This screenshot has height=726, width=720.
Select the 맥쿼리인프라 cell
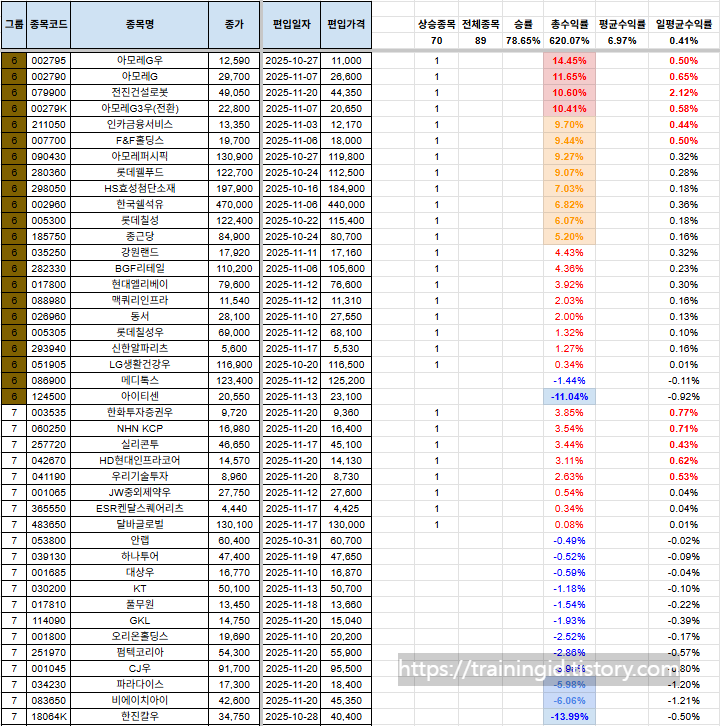pos(139,300)
